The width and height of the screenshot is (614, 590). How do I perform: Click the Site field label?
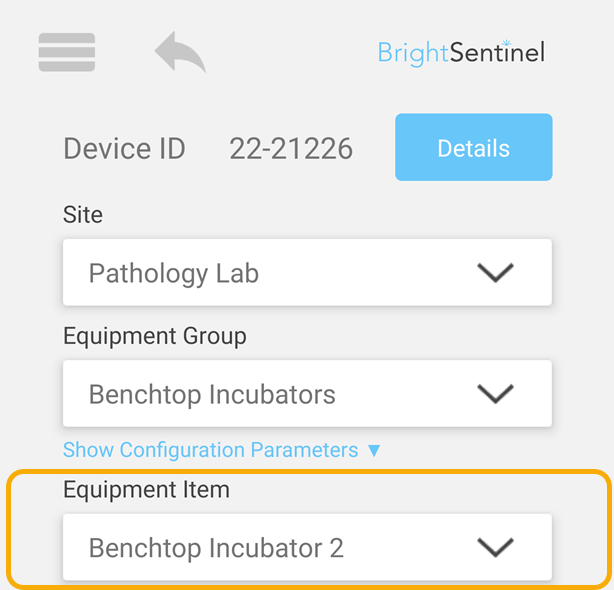coord(83,215)
